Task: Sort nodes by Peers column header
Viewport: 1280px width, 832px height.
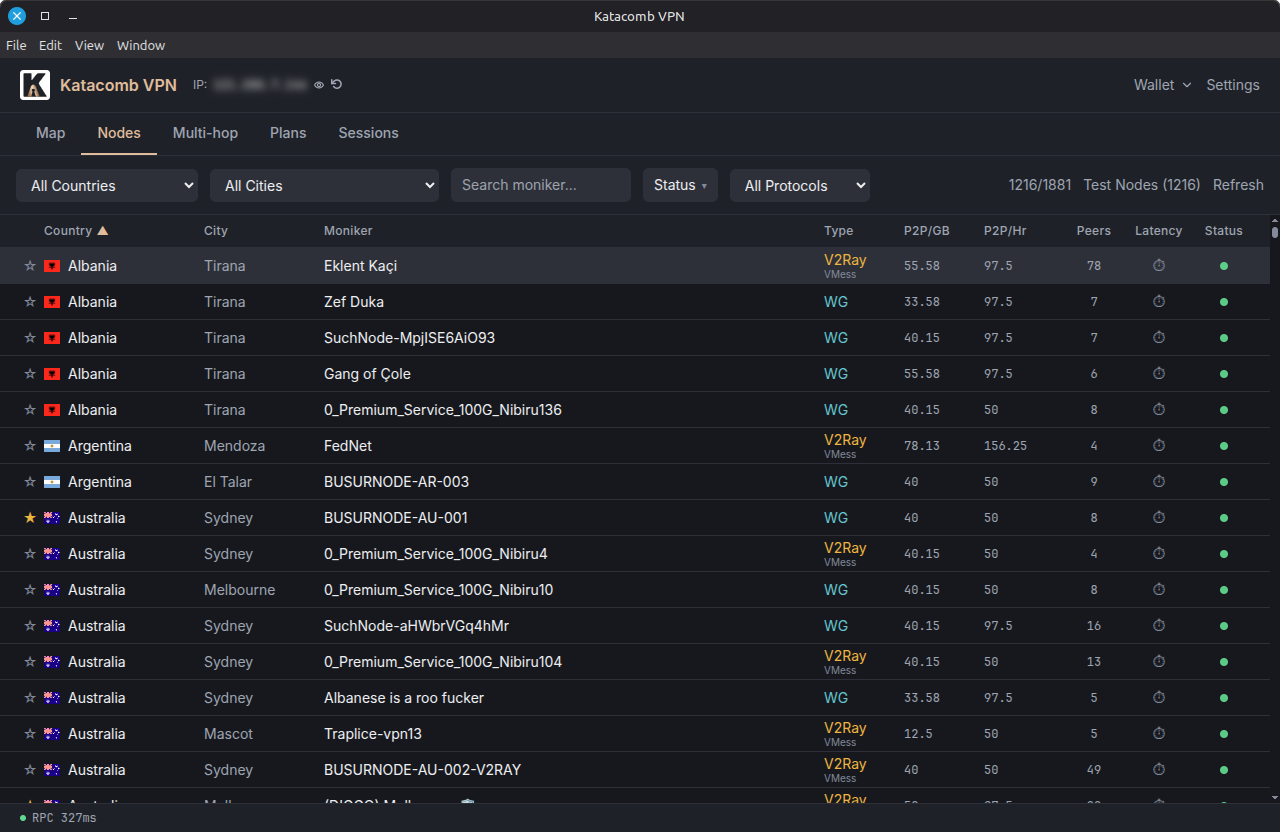Action: 1094,231
